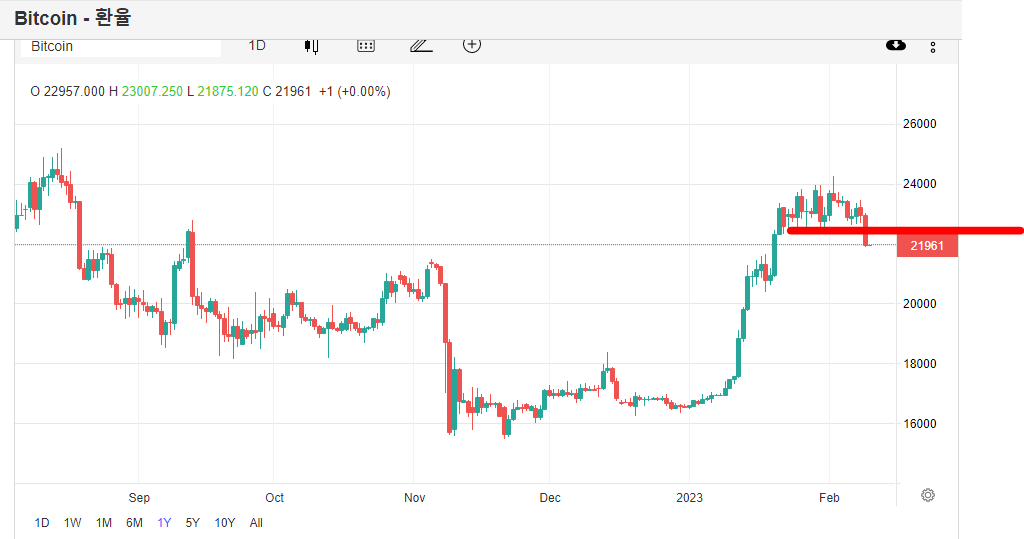Click the current price label 21961
1024x539 pixels.
pos(927,246)
